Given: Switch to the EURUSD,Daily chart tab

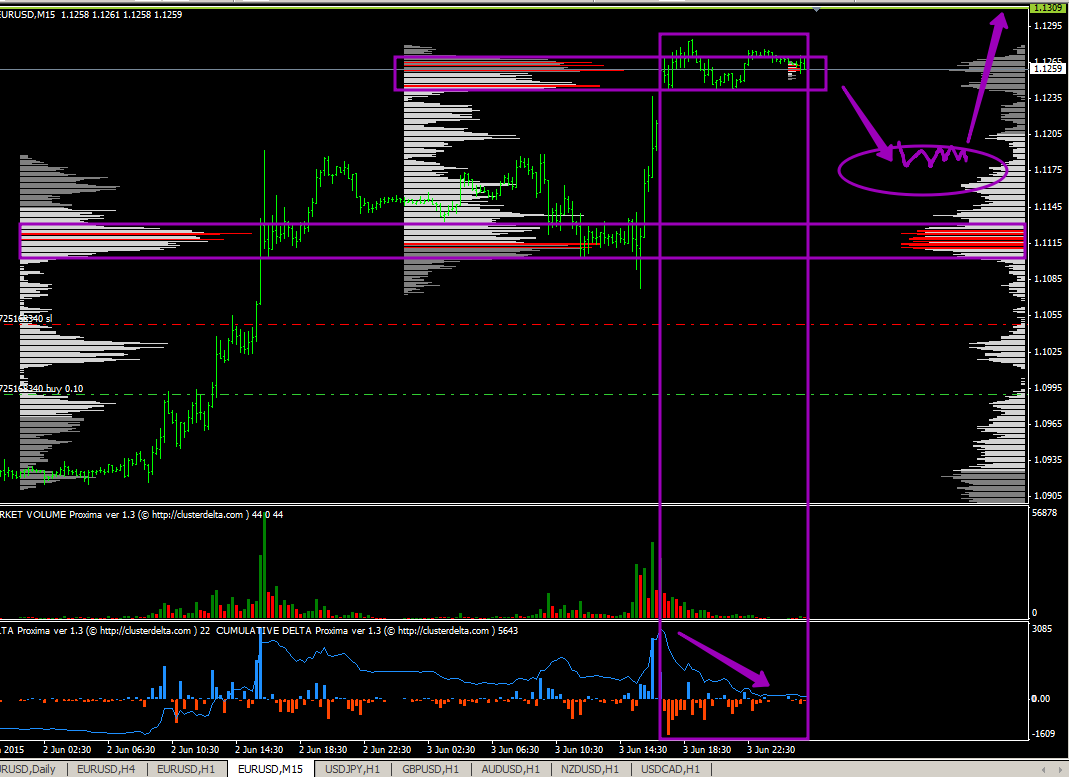Looking at the screenshot, I should 29,769.
